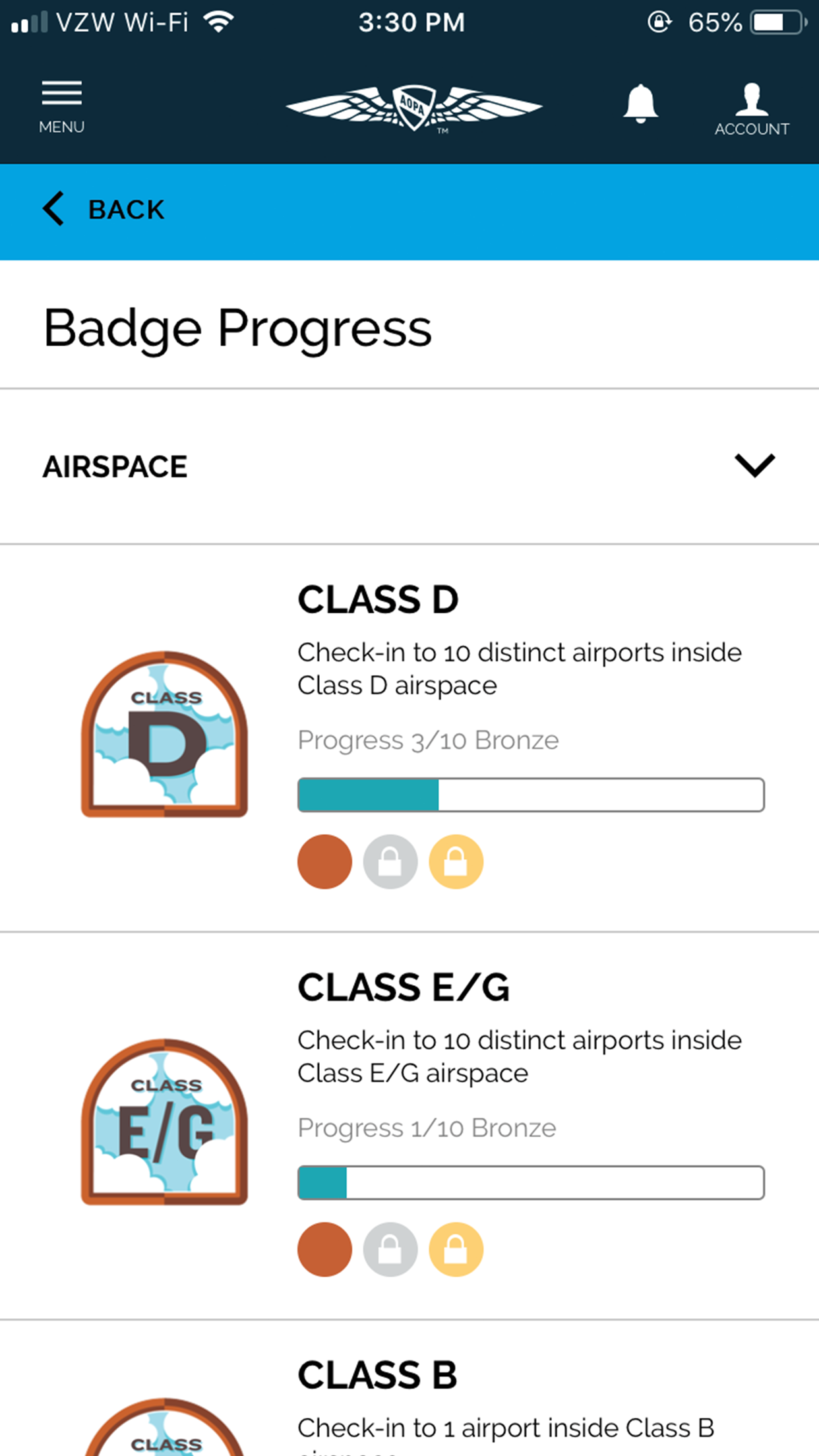Screen dimensions: 819x1456
Task: Tap the AIRSPACE category heading
Action: (115, 467)
